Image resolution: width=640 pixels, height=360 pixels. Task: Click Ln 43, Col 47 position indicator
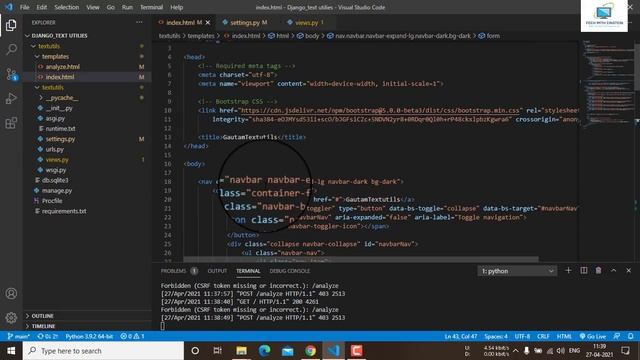[461, 336]
